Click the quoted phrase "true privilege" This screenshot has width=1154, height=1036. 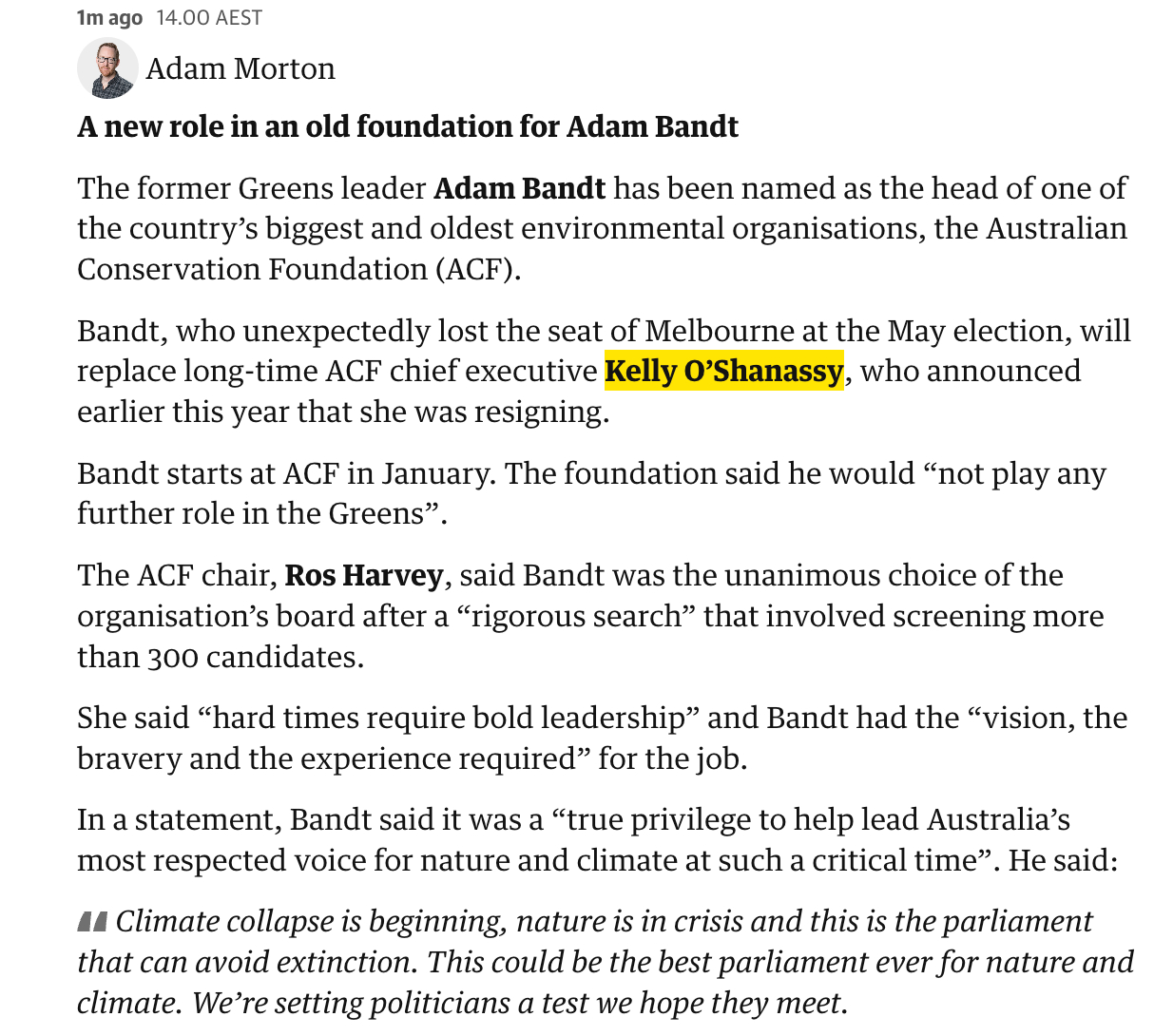coord(668,819)
